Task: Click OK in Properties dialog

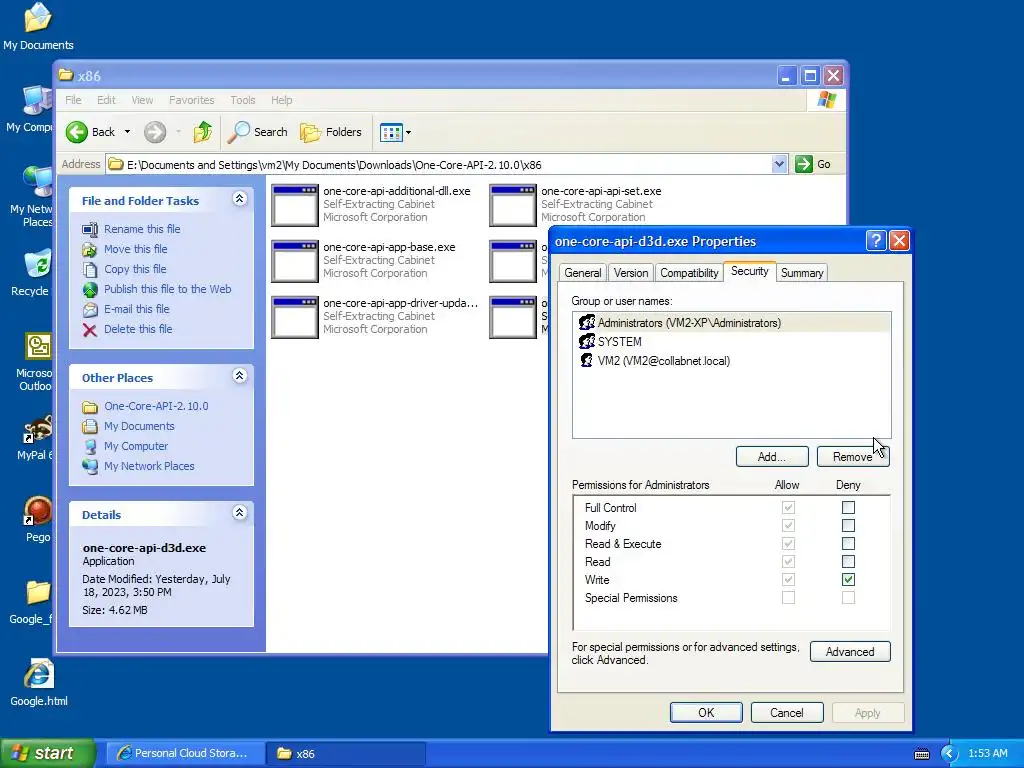Action: tap(706, 712)
